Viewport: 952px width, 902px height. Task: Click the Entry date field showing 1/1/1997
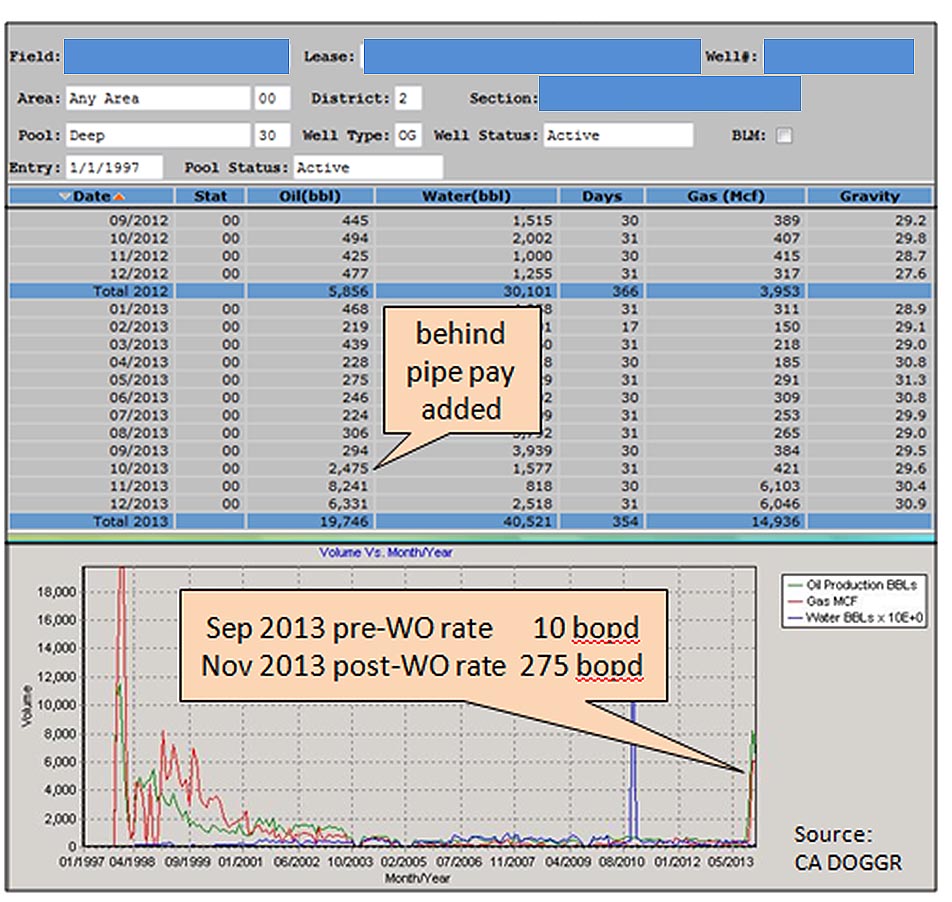click(114, 168)
